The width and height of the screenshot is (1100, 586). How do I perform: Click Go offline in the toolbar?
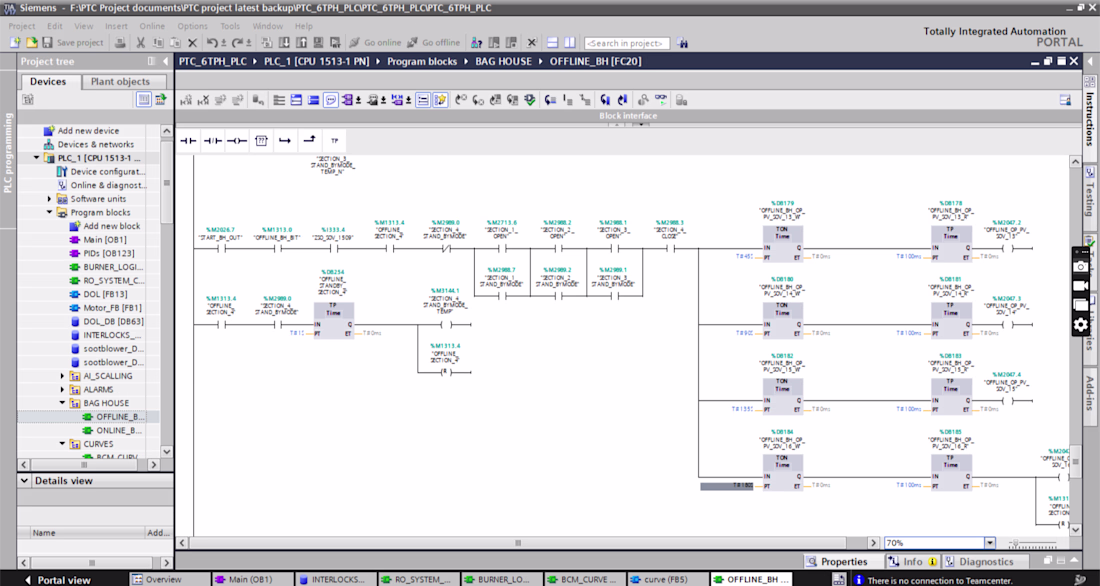point(434,43)
